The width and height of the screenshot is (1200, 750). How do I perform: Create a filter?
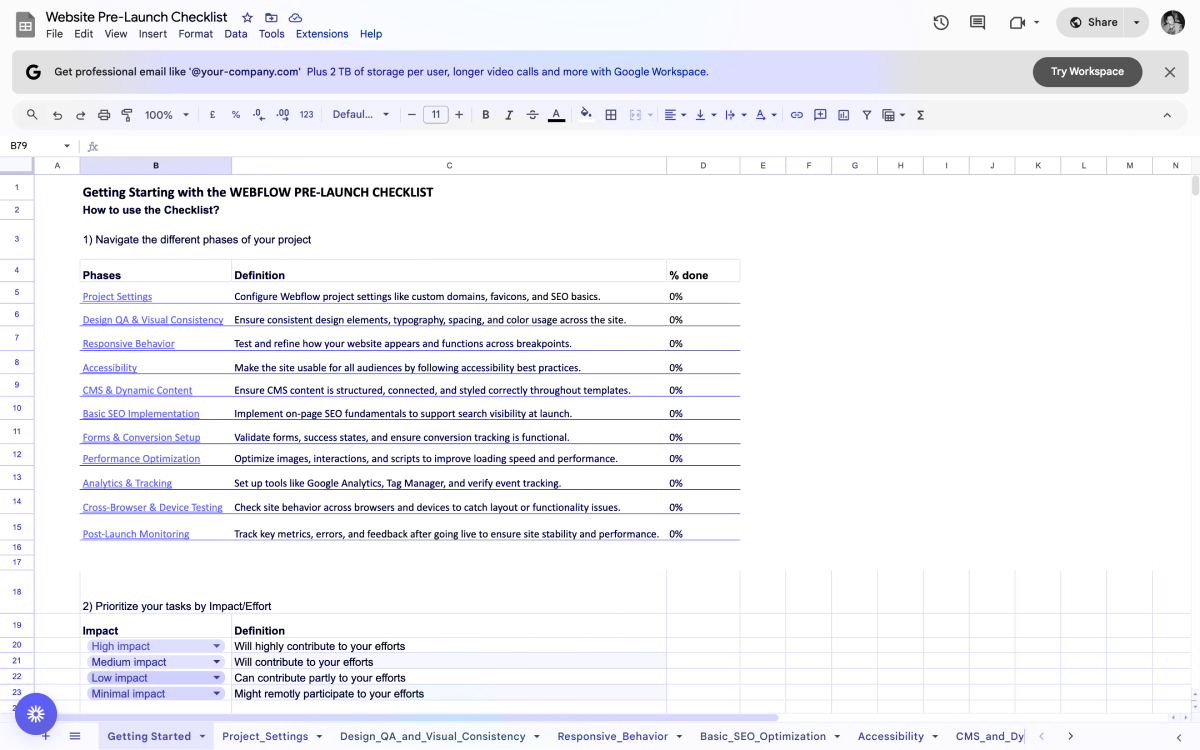(x=867, y=115)
